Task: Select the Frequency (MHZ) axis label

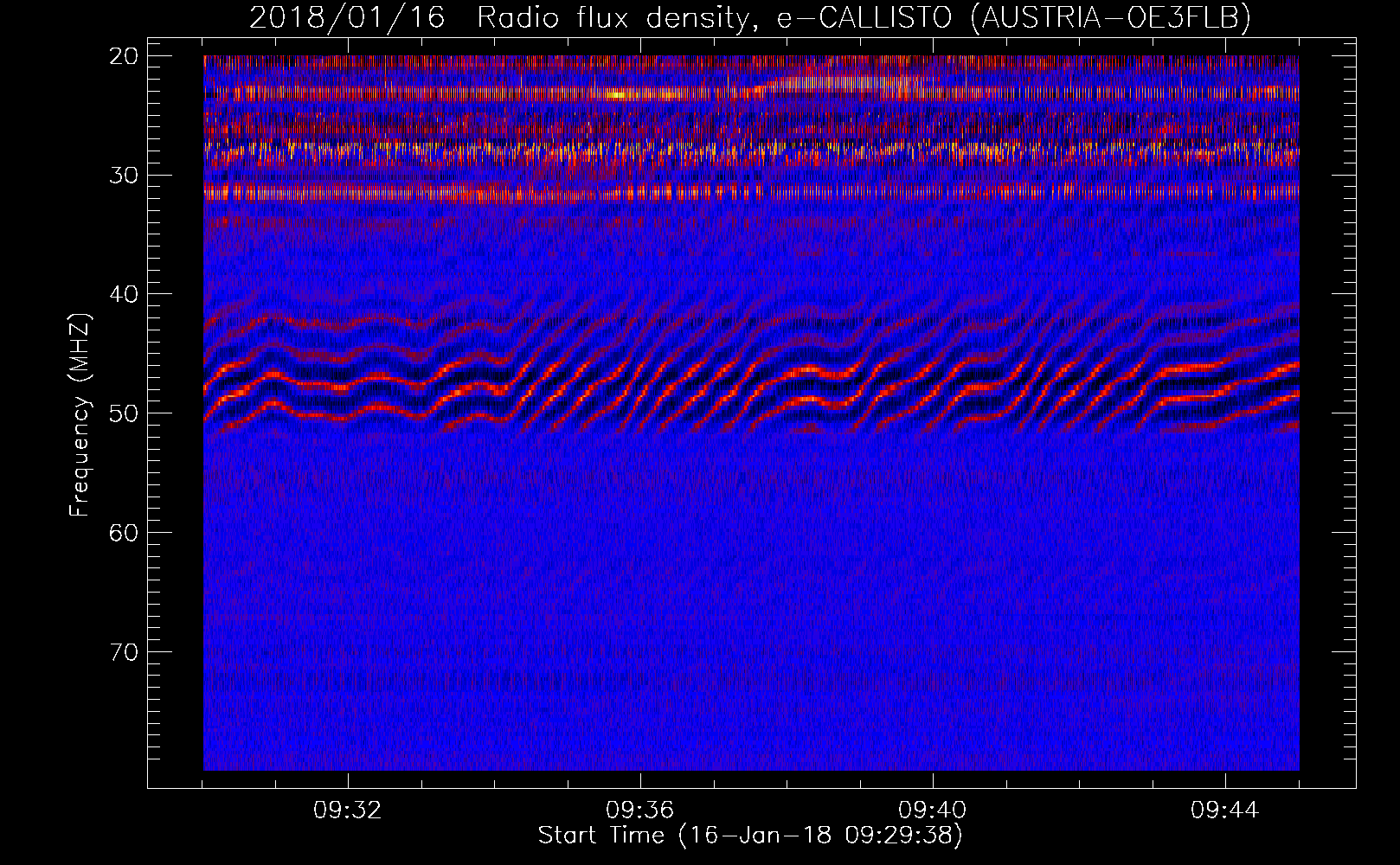Action: click(80, 415)
